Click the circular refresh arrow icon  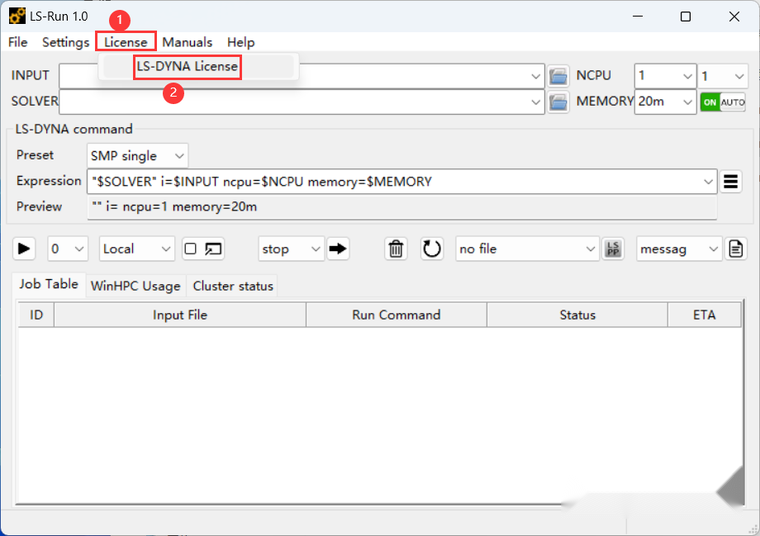tap(431, 249)
